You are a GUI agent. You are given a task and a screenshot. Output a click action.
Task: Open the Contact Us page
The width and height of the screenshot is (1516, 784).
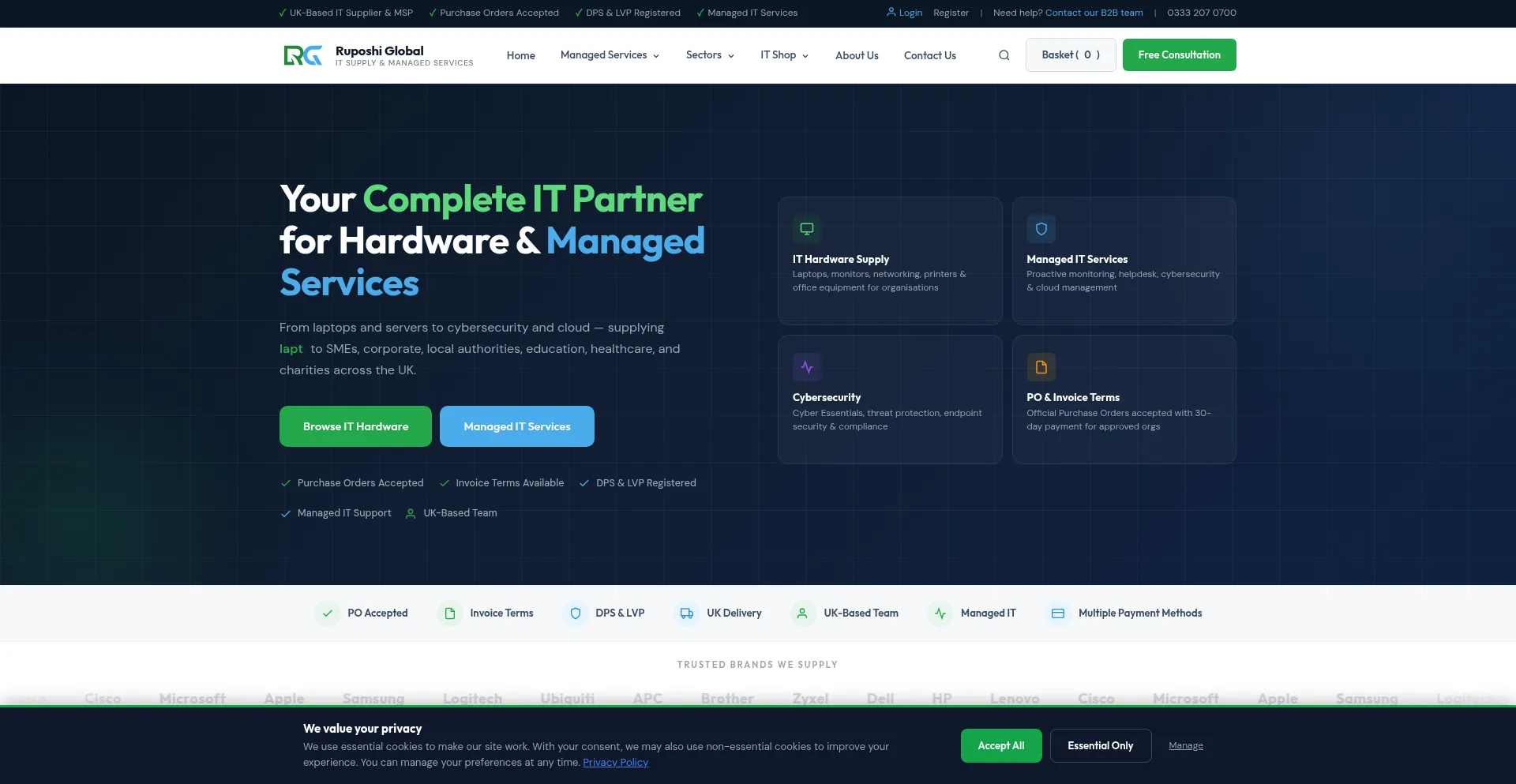(930, 55)
